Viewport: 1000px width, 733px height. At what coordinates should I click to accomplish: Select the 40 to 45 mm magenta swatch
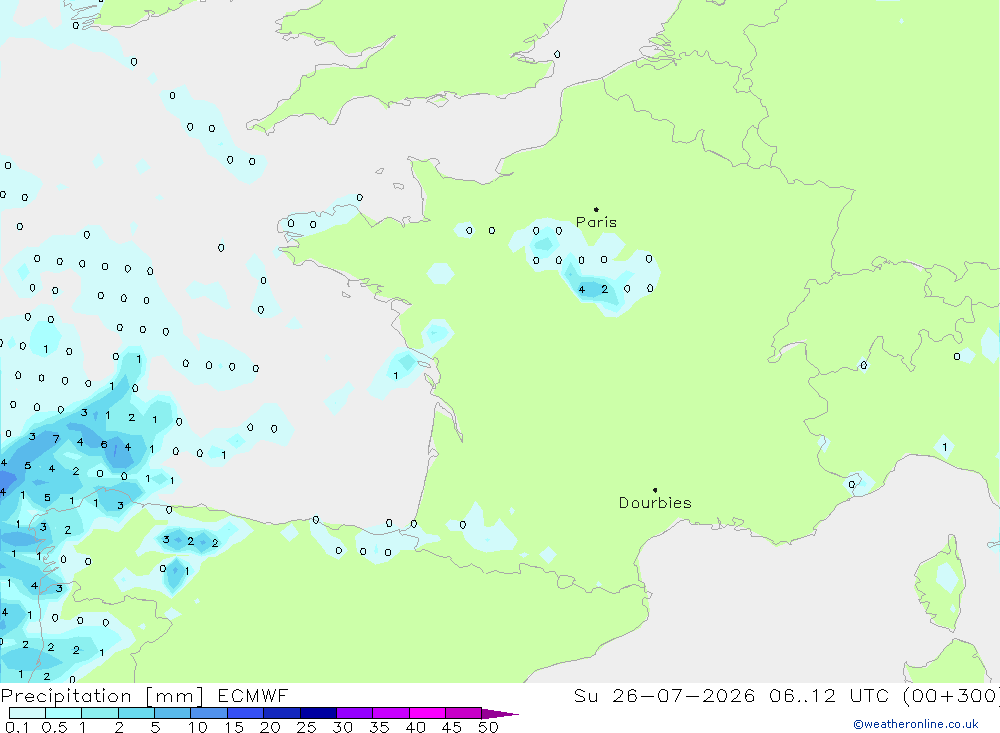tap(427, 713)
